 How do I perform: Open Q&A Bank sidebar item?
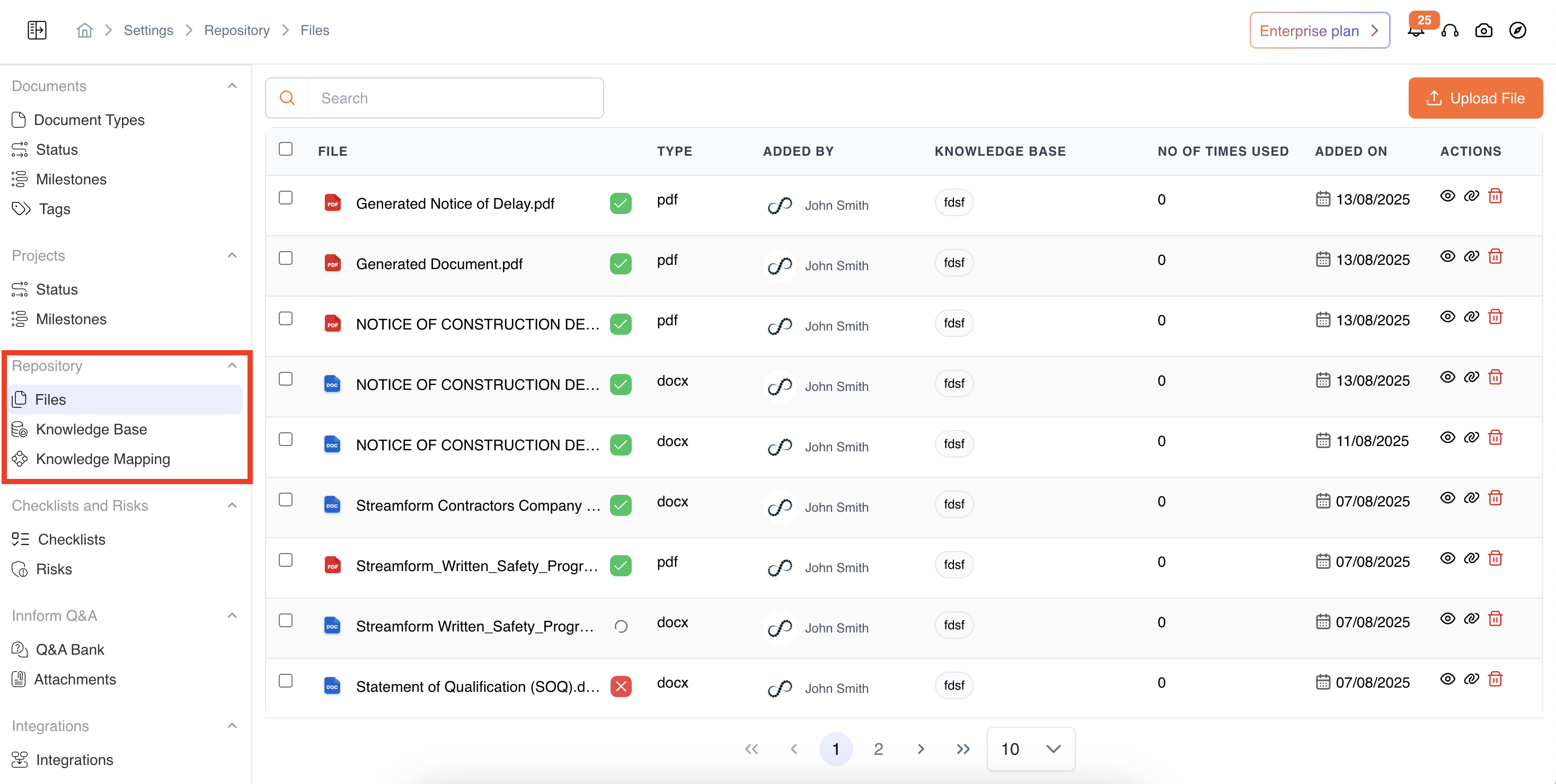point(70,649)
